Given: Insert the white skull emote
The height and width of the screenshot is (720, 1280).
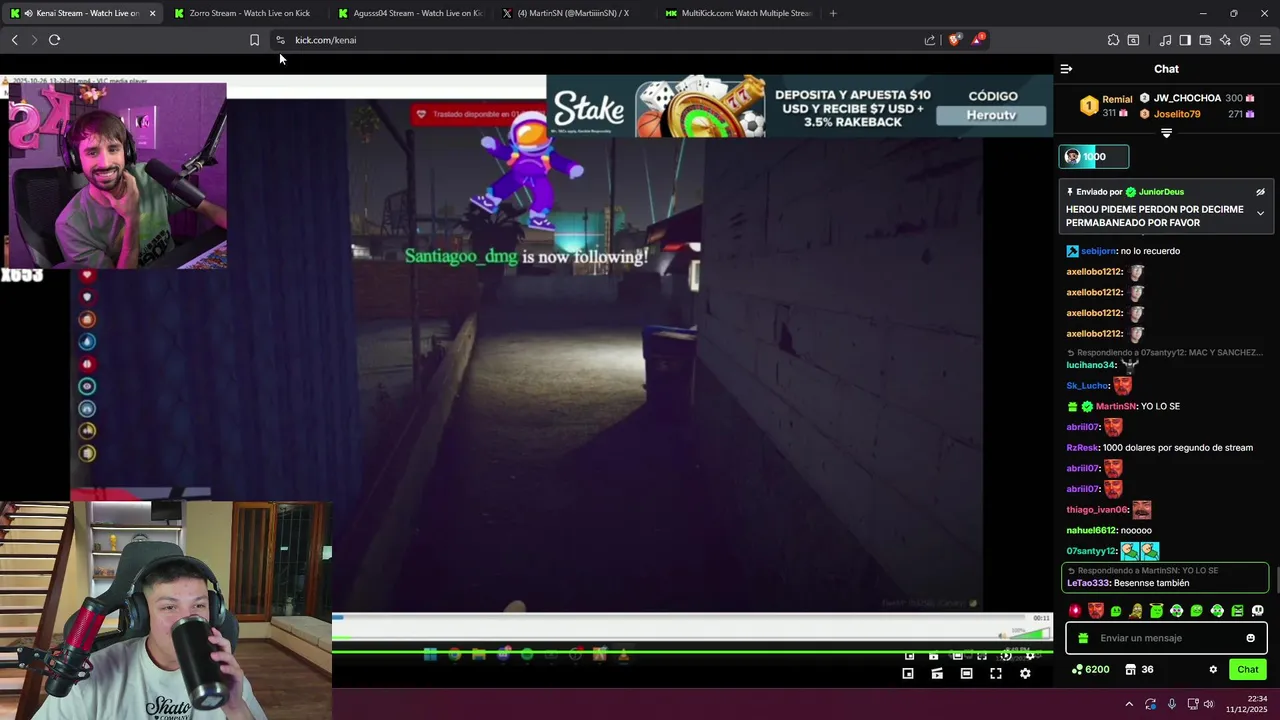Looking at the screenshot, I should coord(1257,611).
